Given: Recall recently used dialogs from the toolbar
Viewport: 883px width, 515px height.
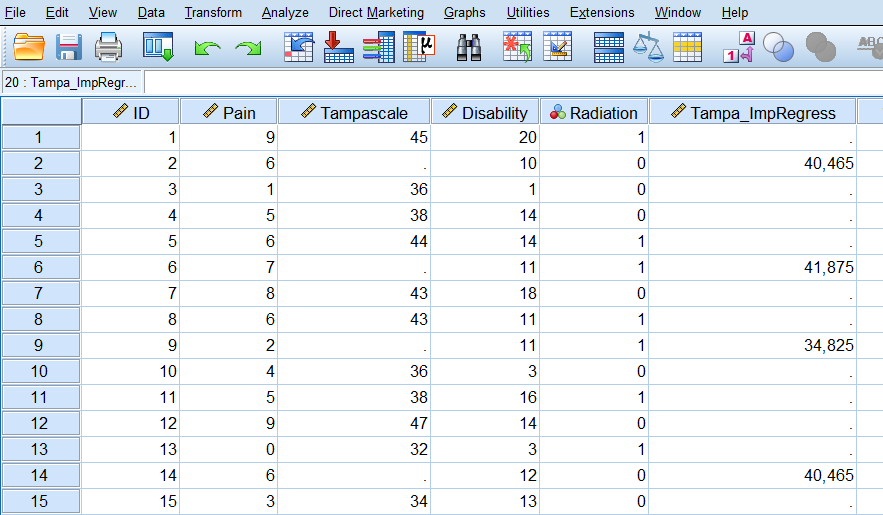Looking at the screenshot, I should pos(158,47).
